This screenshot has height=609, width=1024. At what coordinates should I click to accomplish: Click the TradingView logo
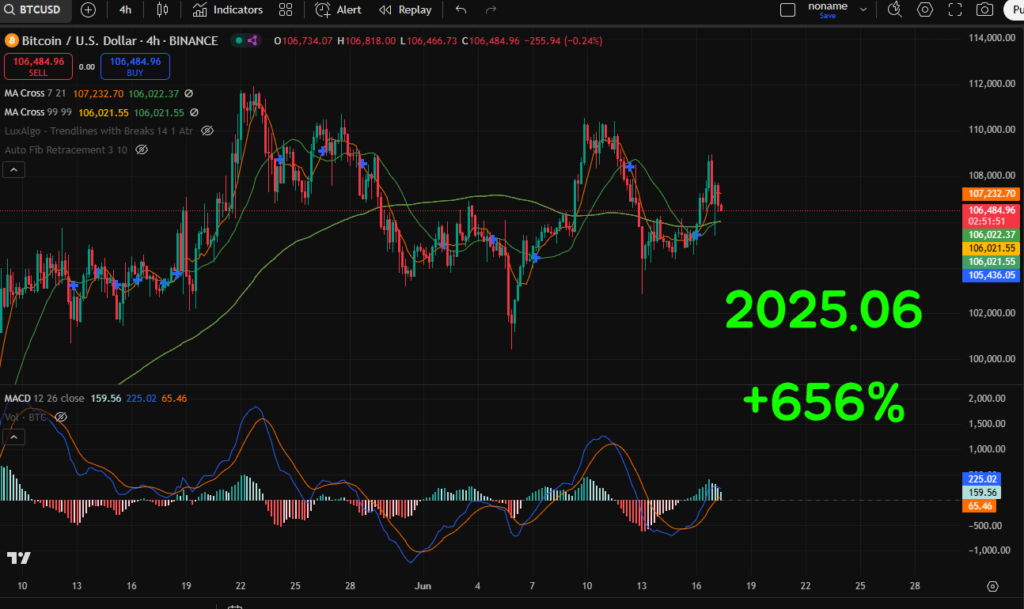coord(18,558)
